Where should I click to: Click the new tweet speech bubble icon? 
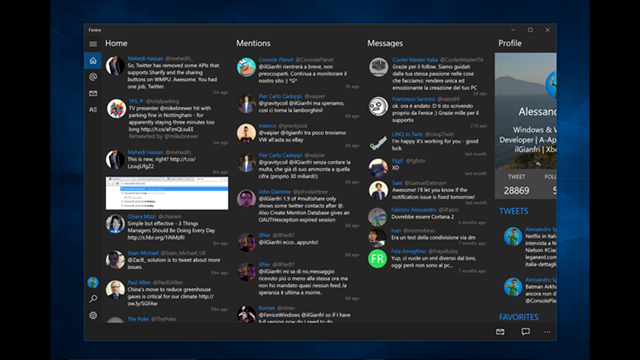point(525,331)
